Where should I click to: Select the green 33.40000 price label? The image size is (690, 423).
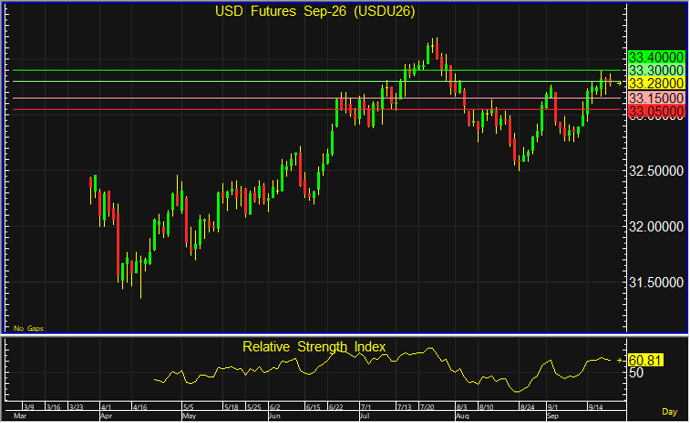tap(656, 57)
